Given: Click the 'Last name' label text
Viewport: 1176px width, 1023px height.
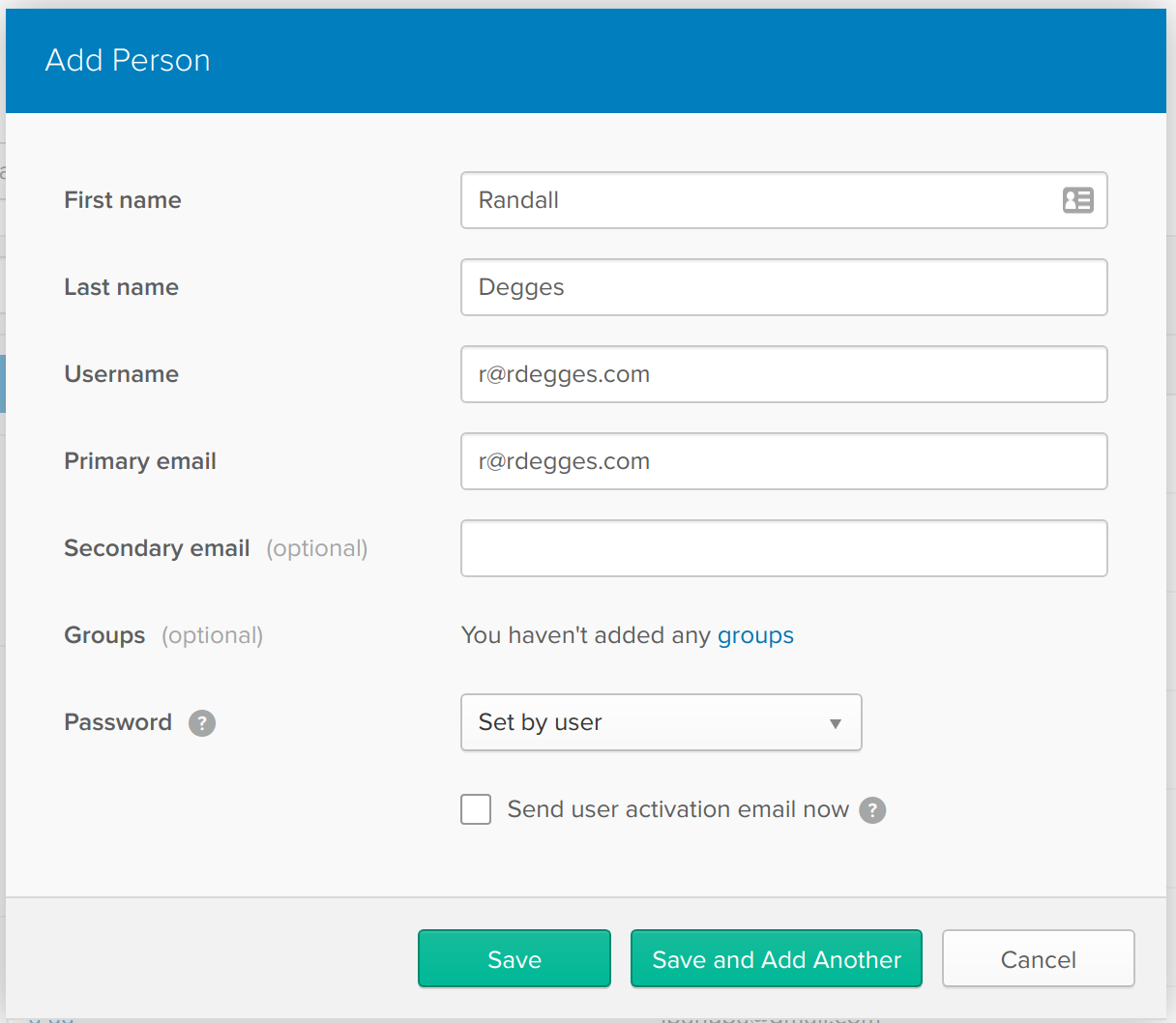Looking at the screenshot, I should (121, 287).
